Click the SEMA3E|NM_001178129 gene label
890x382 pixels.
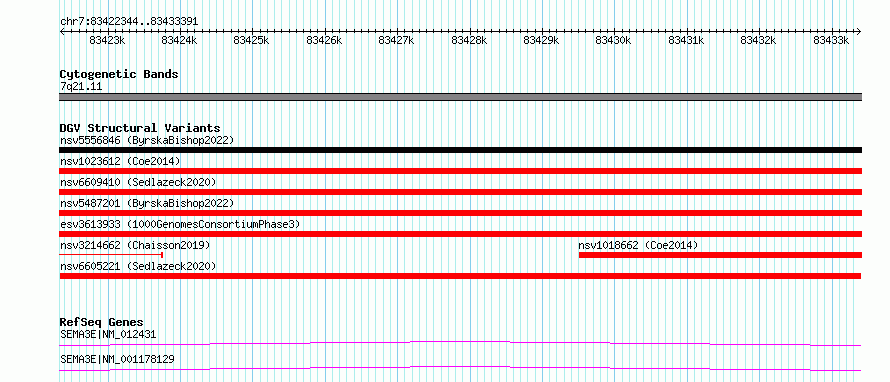[x=117, y=359]
